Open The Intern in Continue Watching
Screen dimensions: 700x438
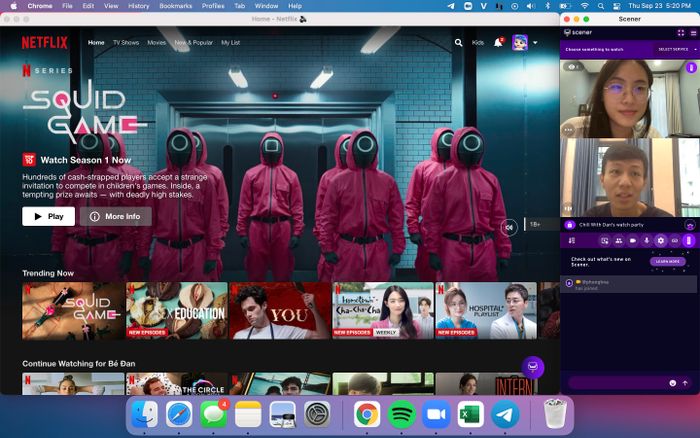[486, 384]
